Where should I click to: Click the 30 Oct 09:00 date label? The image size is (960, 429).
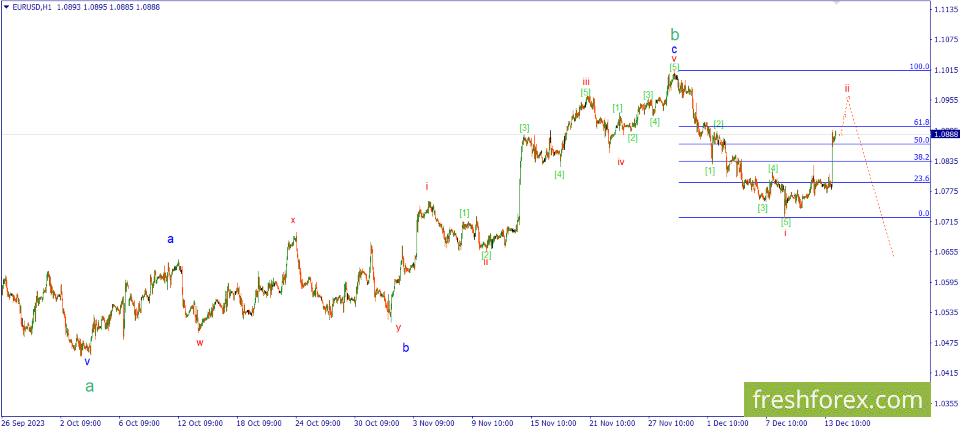375,423
